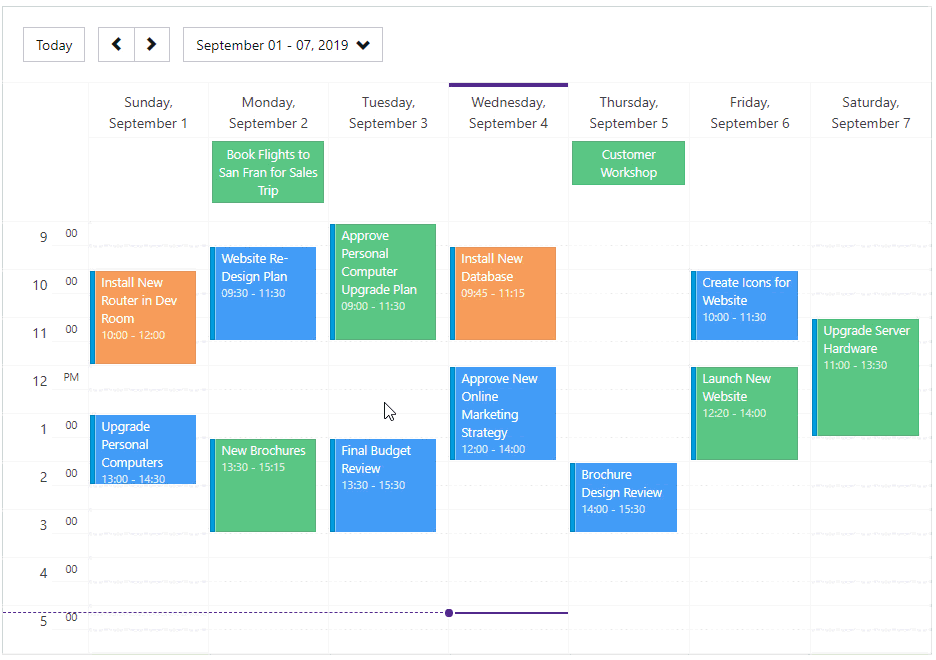Select the Final Budget Review appointment
Screen dimensions: 936x660
pos(385,485)
